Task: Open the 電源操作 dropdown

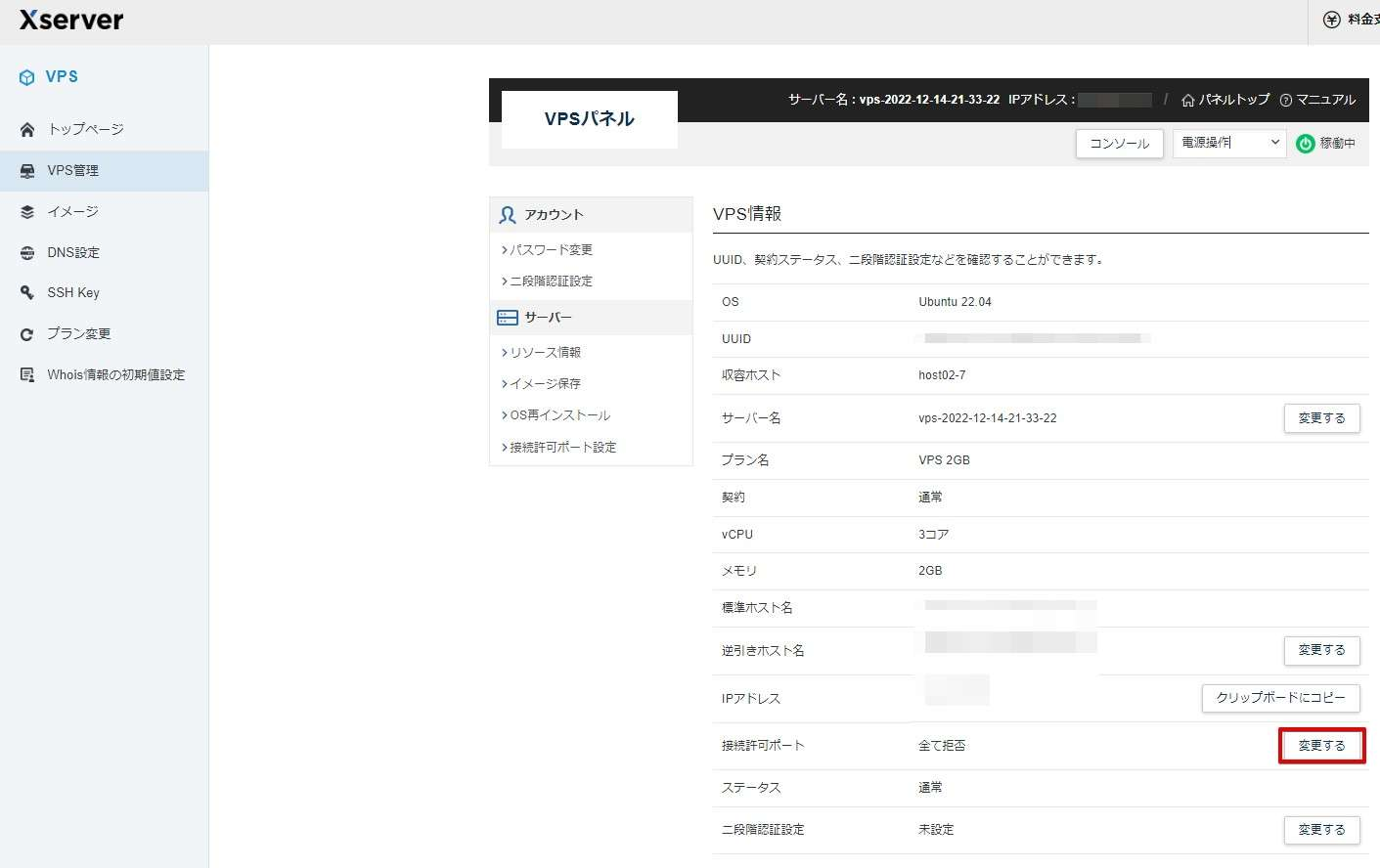Action: click(1229, 143)
